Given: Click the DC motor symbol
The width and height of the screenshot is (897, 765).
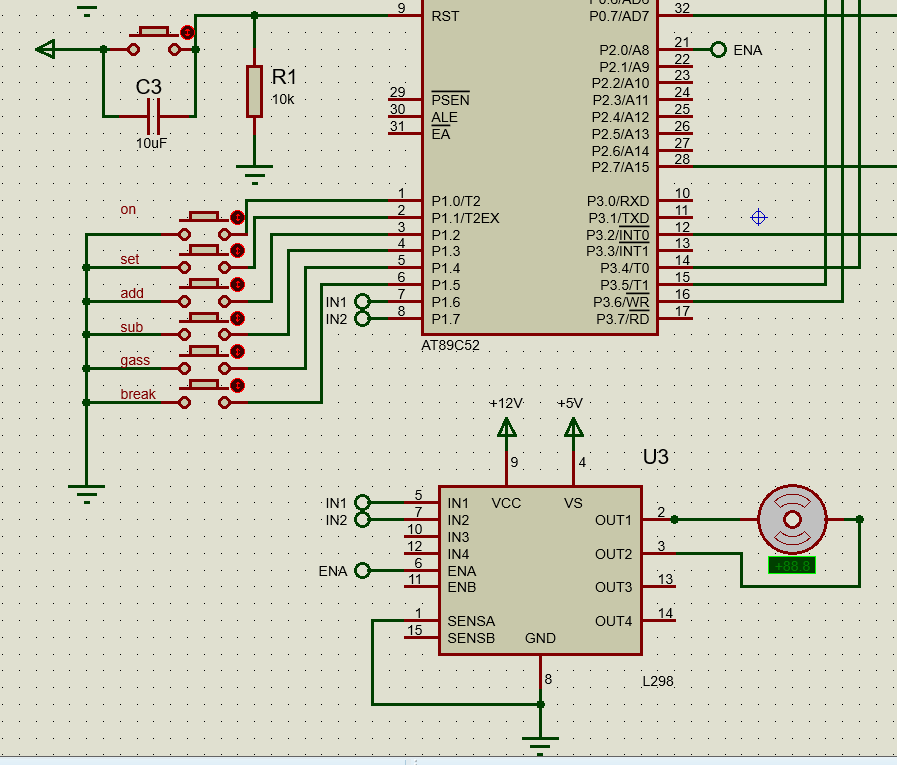Looking at the screenshot, I should click(792, 520).
